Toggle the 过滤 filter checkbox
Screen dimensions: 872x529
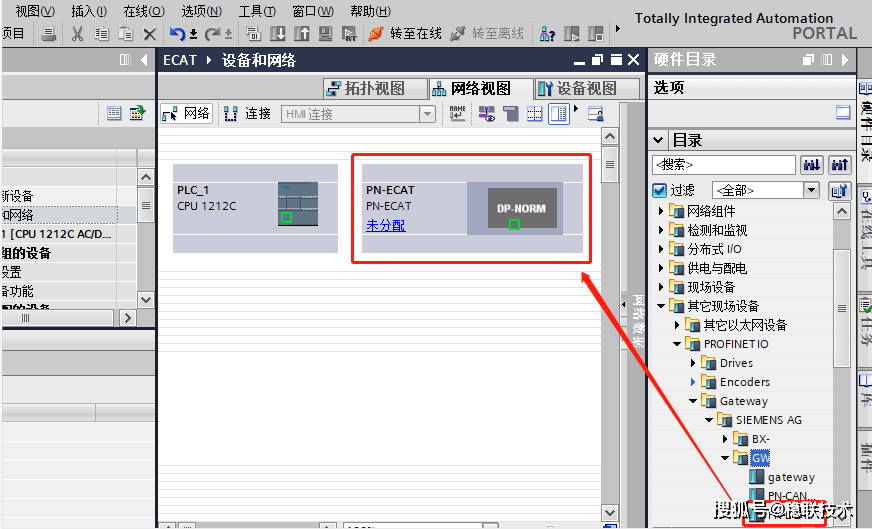click(x=660, y=191)
